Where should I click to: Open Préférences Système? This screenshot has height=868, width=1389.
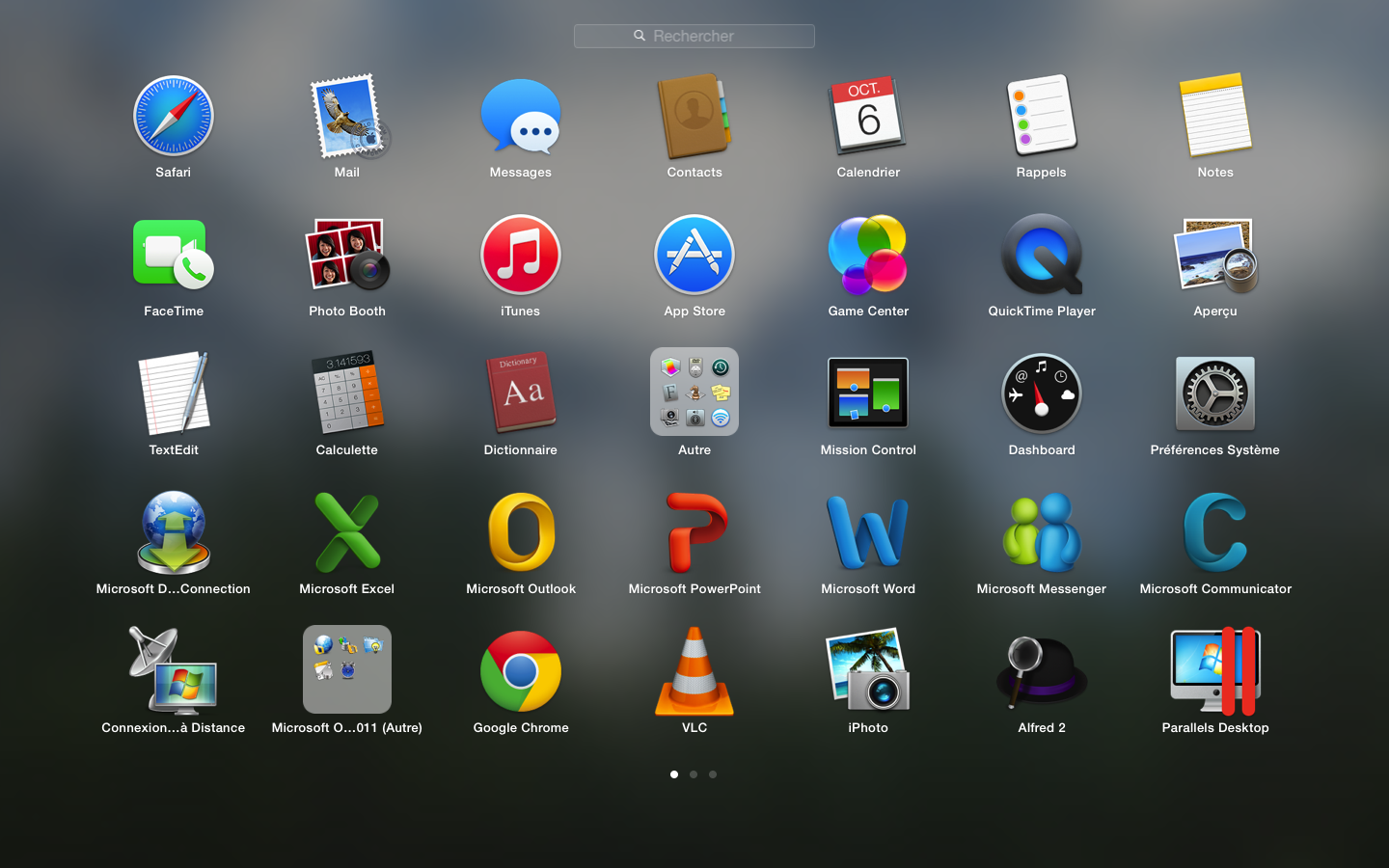(x=1215, y=394)
